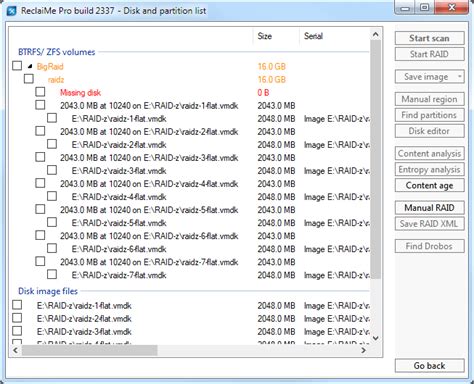The width and height of the screenshot is (474, 384).
Task: Click the Disk image files group header
Action: point(48,291)
